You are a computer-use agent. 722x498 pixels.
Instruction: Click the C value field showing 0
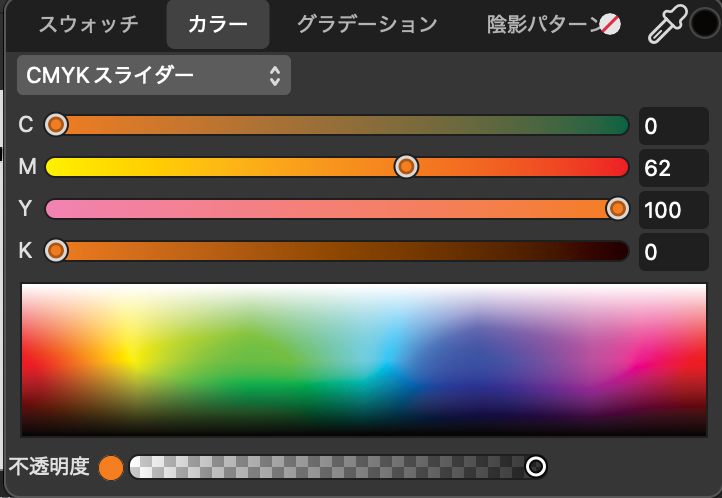click(x=673, y=126)
